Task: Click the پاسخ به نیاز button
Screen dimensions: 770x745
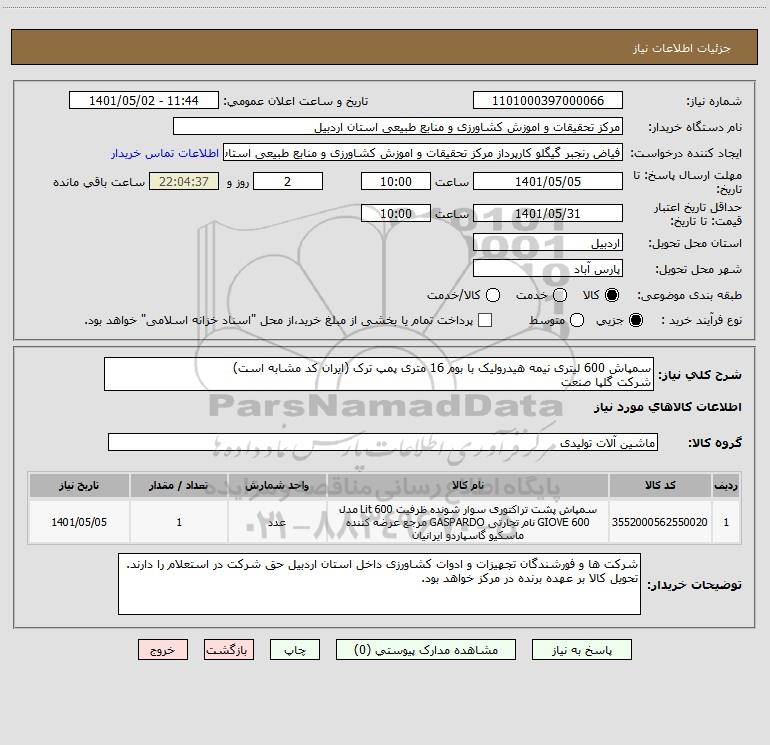Action: (x=581, y=650)
